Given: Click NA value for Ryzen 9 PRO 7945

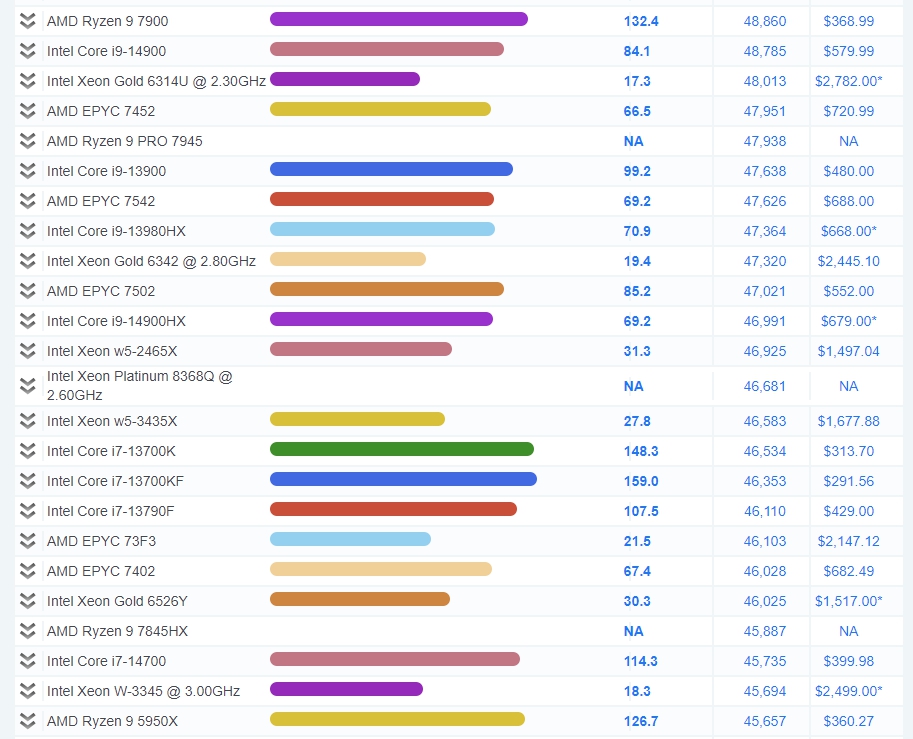Looking at the screenshot, I should [634, 142].
